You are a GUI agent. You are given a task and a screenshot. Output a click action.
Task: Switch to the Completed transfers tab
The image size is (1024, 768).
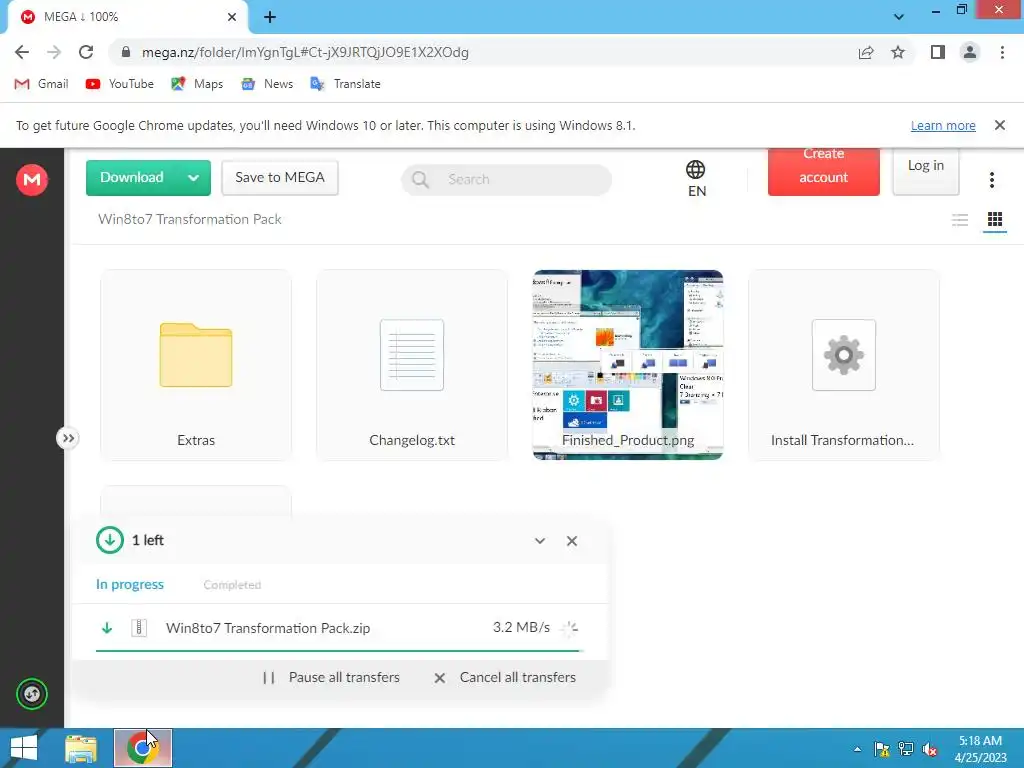232,585
